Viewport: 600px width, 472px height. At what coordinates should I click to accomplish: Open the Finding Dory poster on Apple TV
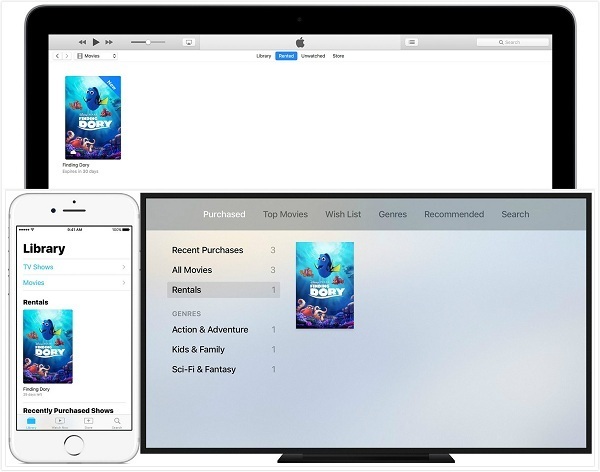click(325, 285)
